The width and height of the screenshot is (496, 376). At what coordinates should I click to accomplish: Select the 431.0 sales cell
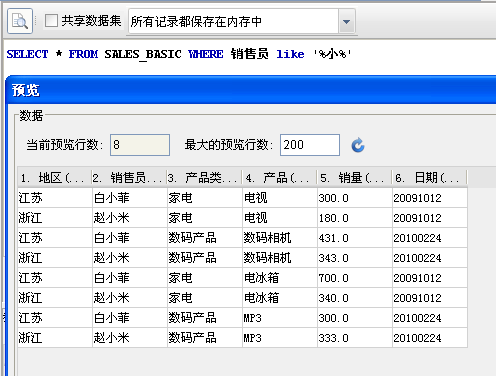(x=355, y=238)
